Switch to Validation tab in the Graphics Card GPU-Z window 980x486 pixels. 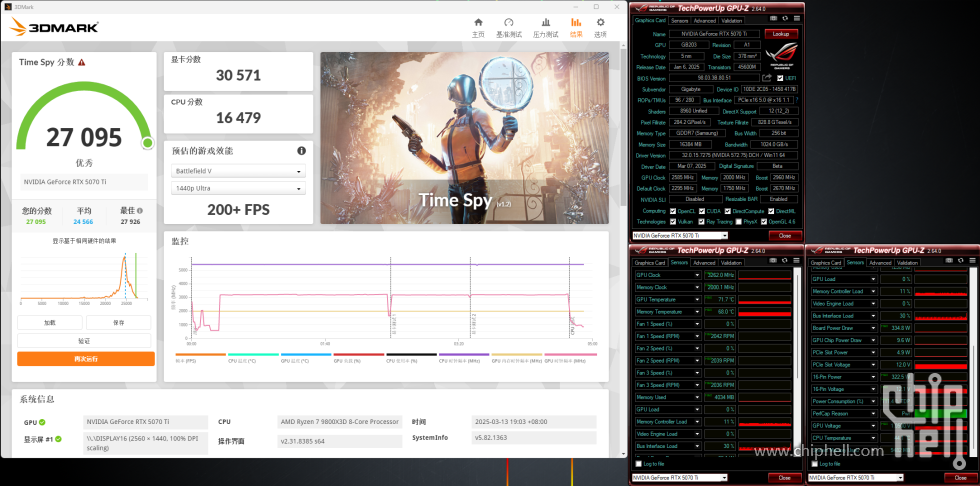click(x=732, y=21)
